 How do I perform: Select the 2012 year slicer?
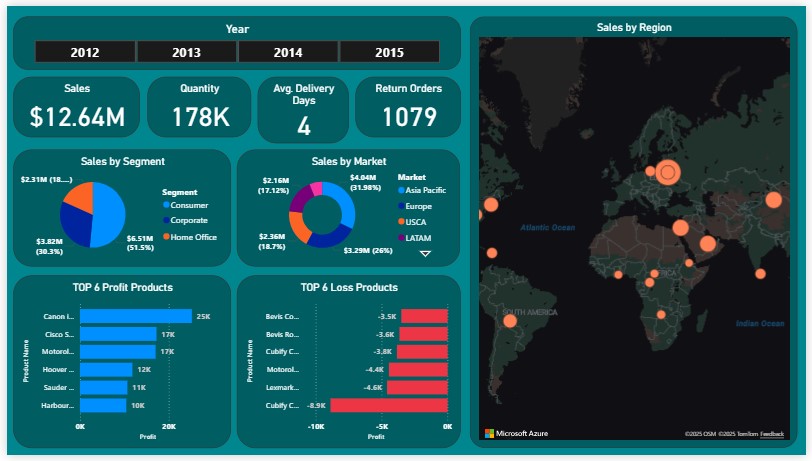tap(85, 52)
